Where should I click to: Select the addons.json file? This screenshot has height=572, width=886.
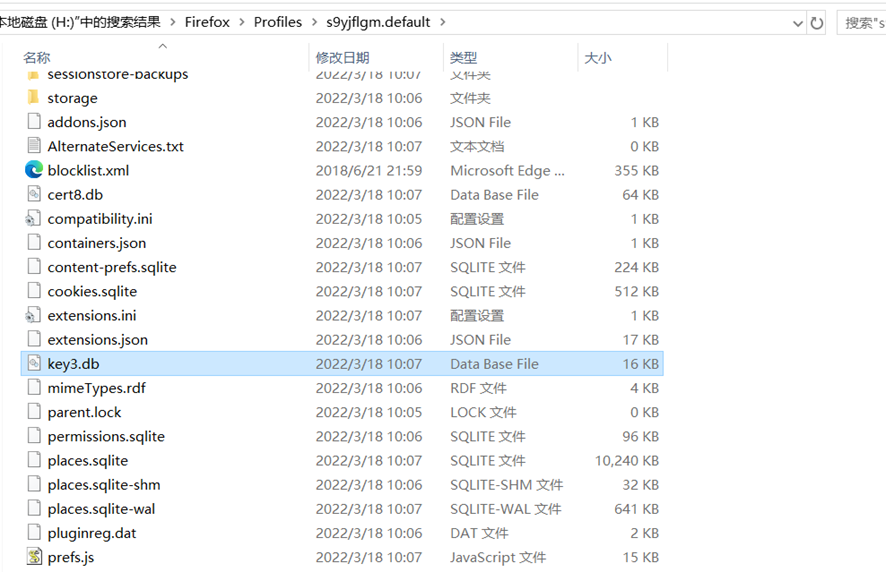(x=87, y=122)
